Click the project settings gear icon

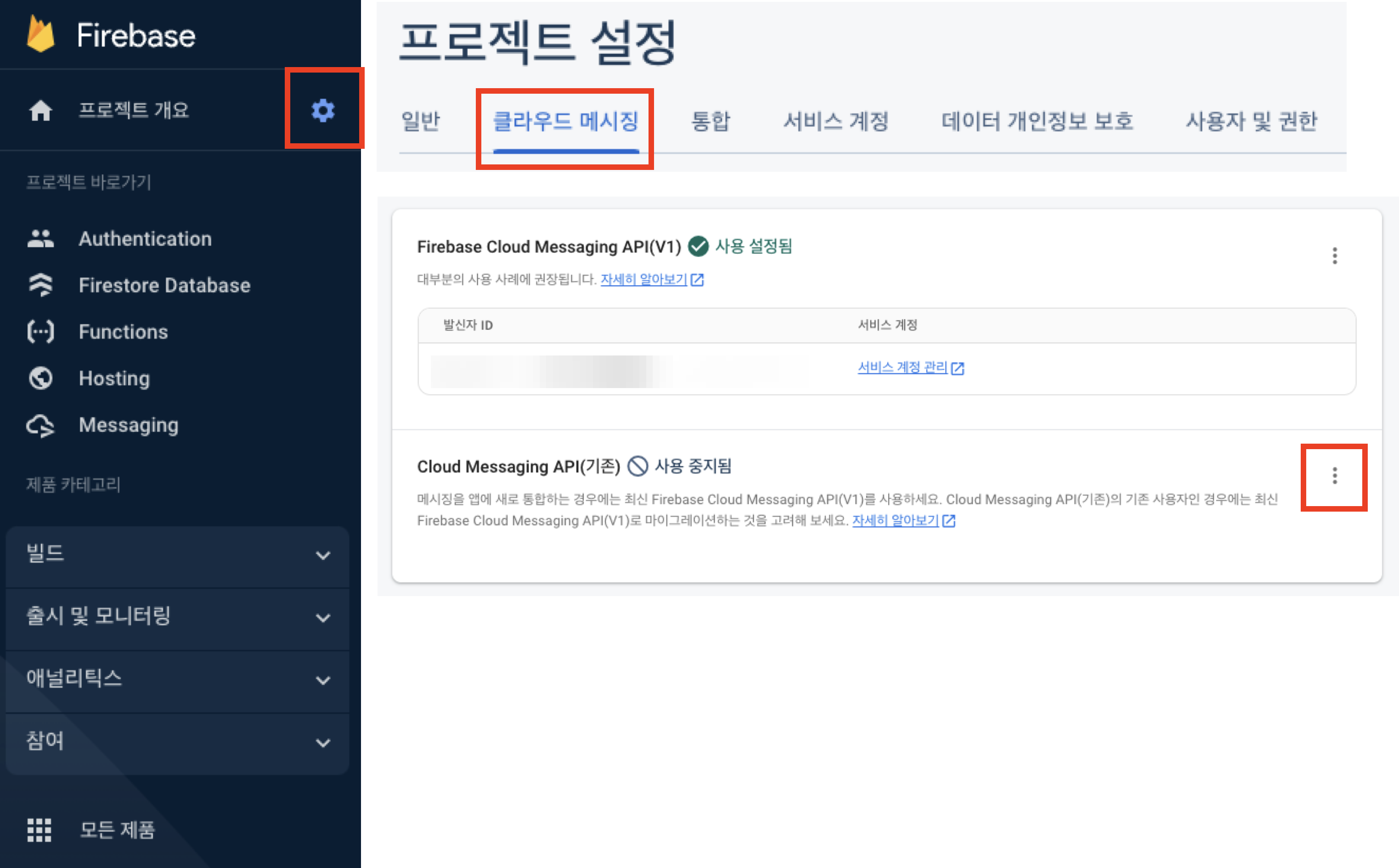pos(322,110)
